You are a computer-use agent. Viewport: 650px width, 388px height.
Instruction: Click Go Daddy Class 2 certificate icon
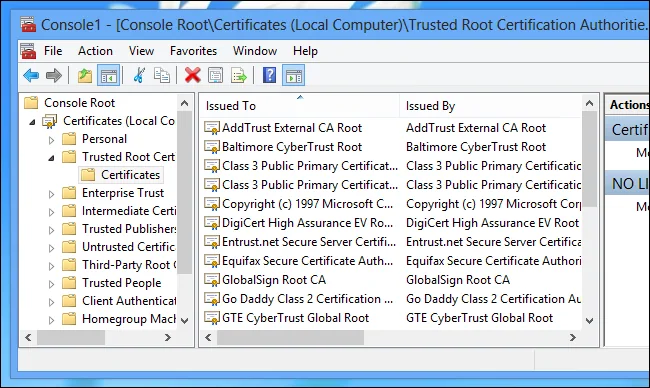pyautogui.click(x=212, y=299)
